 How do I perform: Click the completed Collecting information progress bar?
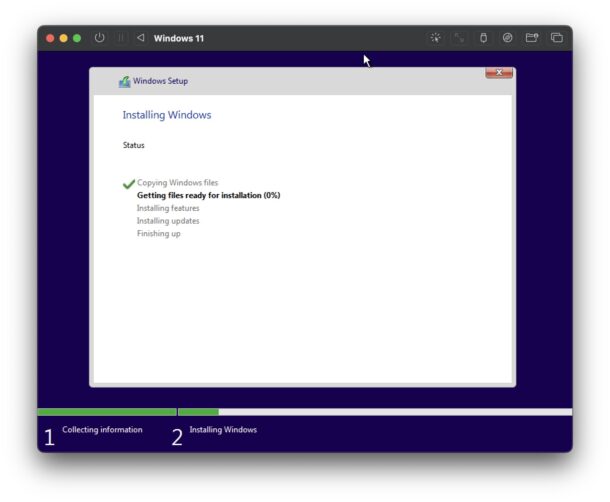click(107, 412)
